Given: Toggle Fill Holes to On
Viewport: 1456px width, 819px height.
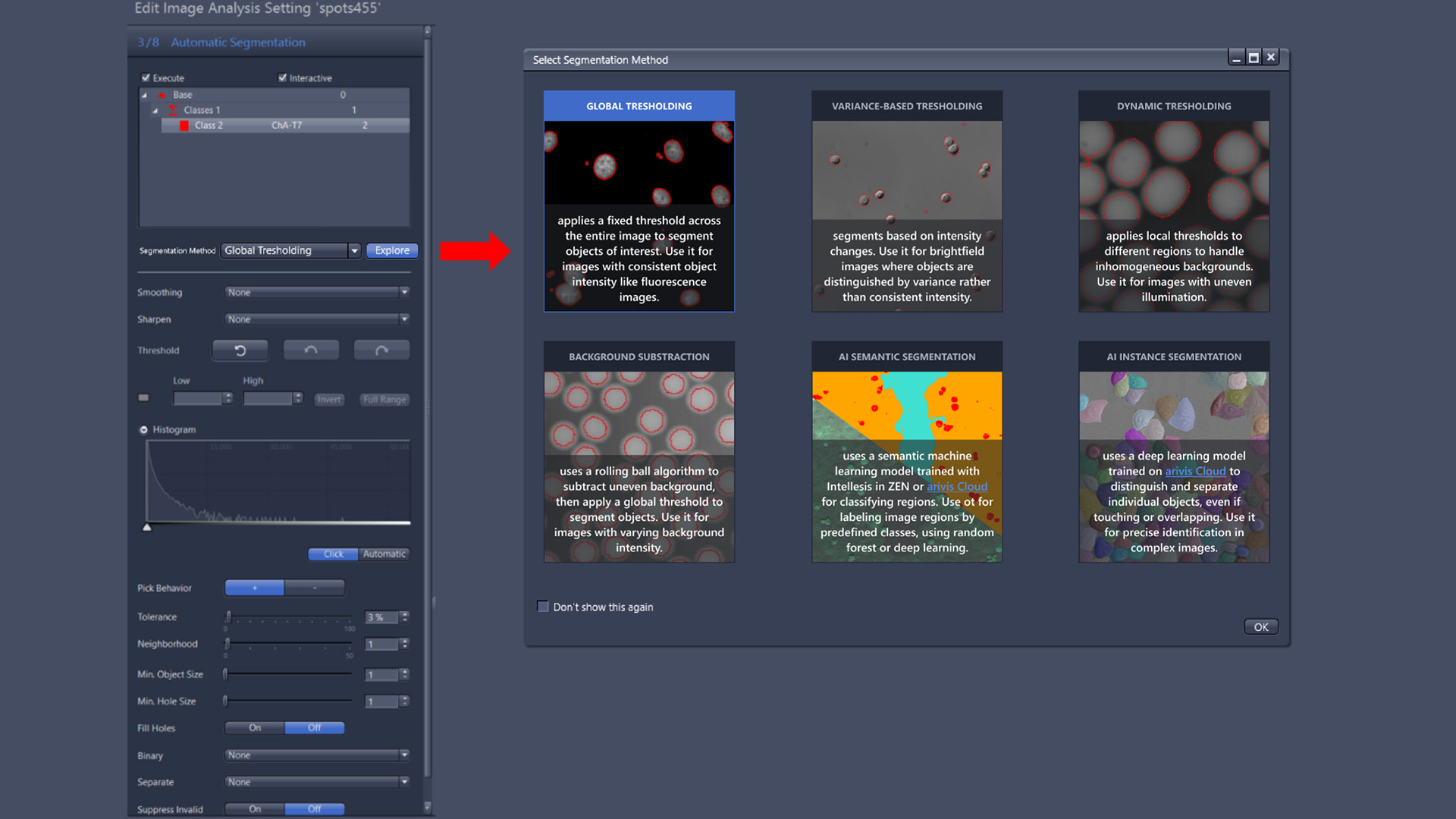Looking at the screenshot, I should coord(254,727).
